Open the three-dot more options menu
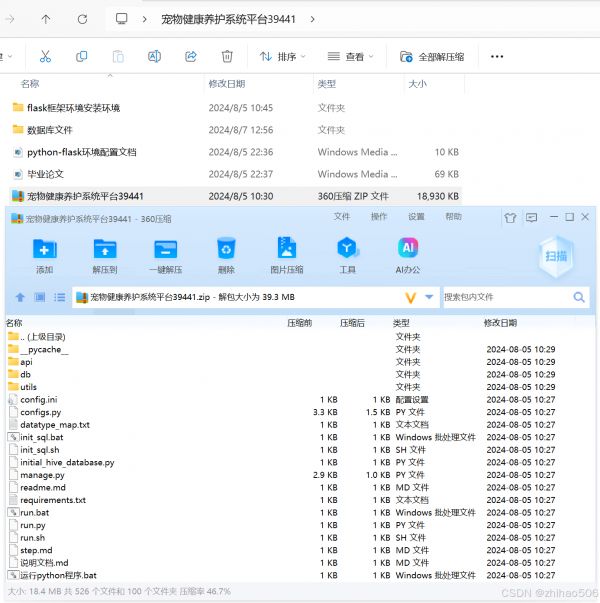The image size is (600, 603). (497, 57)
